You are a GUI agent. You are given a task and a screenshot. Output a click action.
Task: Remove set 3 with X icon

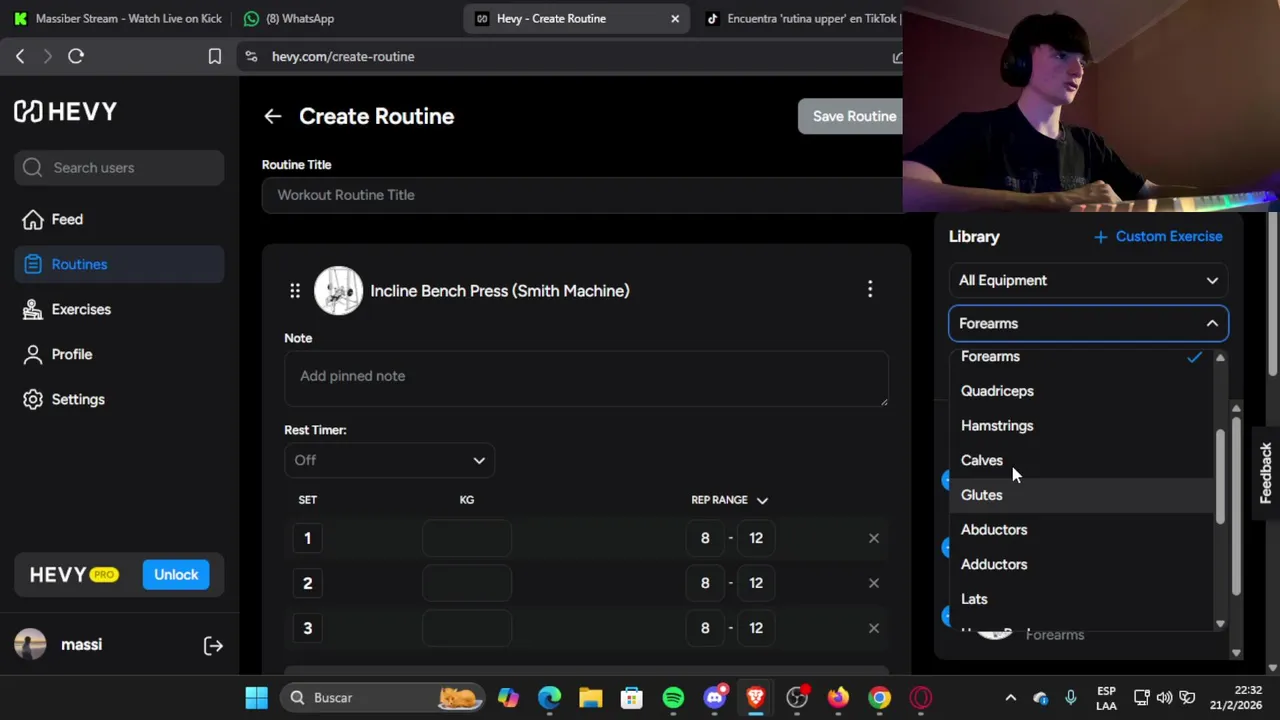(x=874, y=628)
